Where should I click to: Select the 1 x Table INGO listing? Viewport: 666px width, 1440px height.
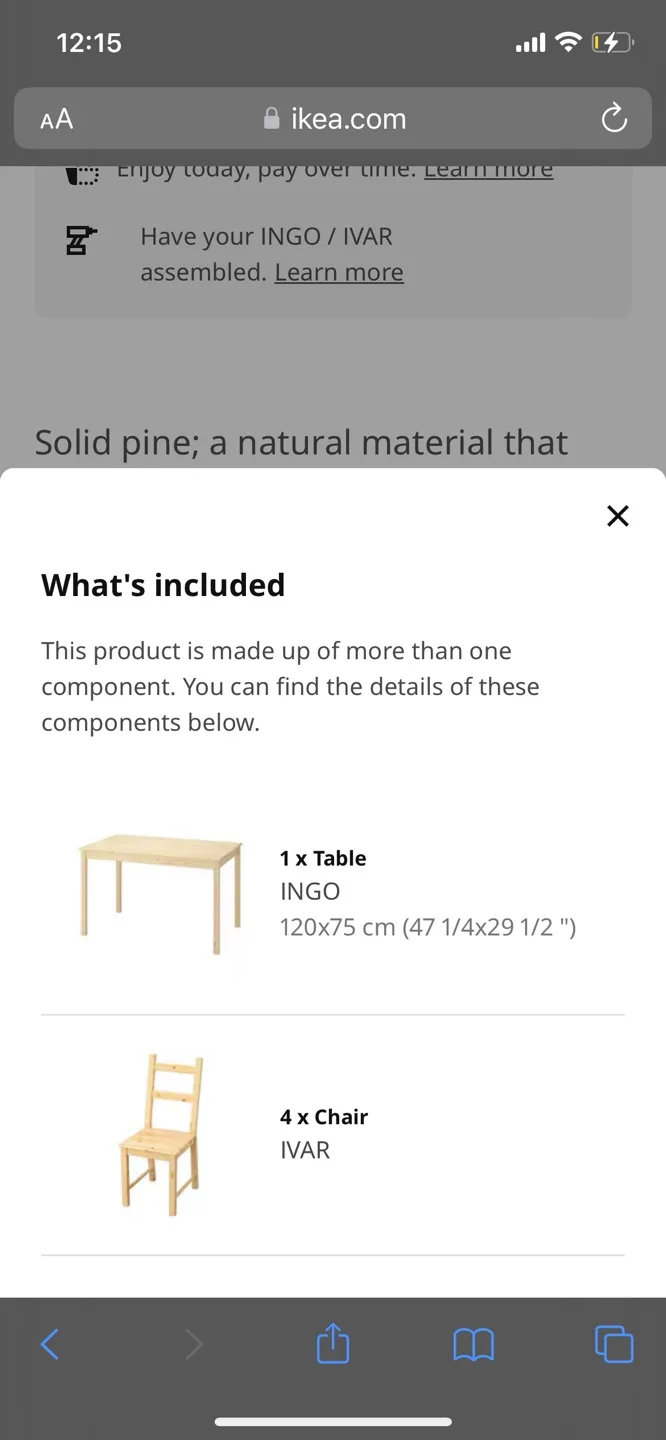(x=332, y=892)
